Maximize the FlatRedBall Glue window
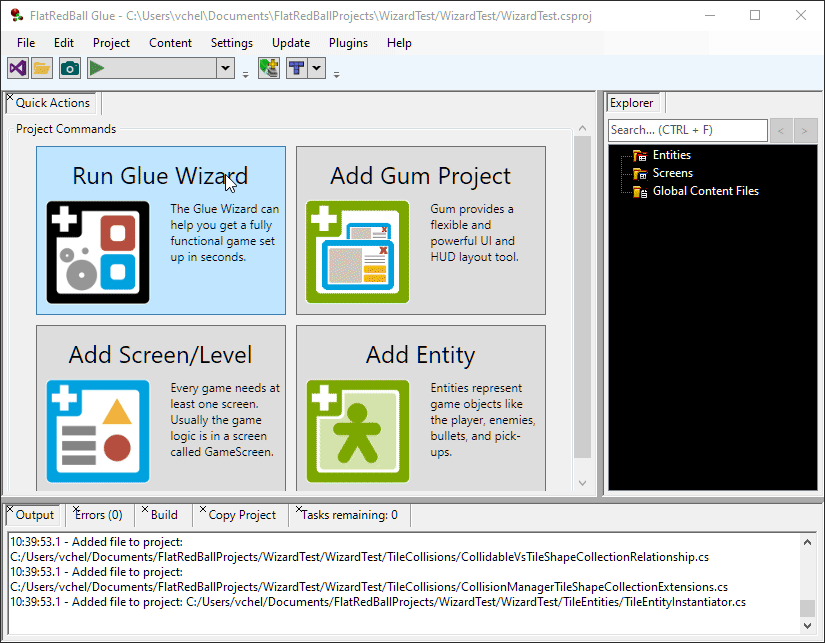Screen dimensions: 825x643 pos(755,16)
